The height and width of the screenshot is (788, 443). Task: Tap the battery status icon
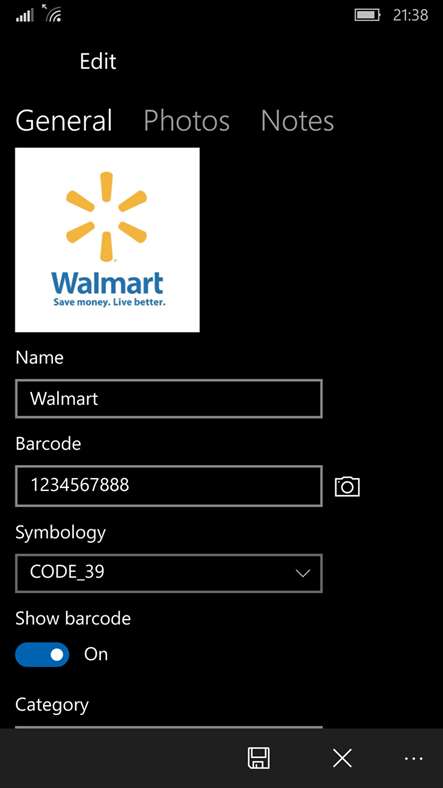coord(367,15)
